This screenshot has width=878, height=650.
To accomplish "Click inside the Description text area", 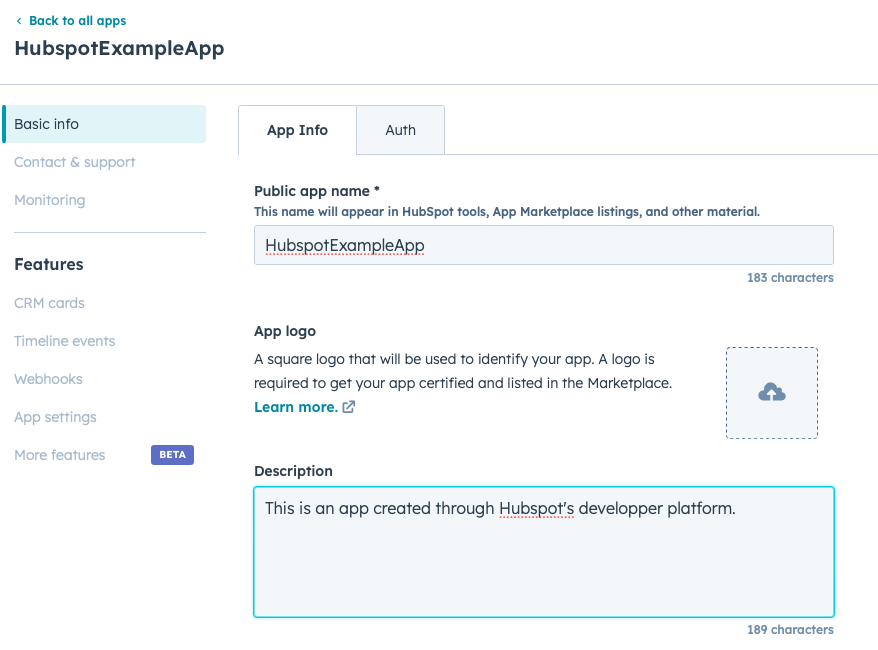I will click(544, 552).
